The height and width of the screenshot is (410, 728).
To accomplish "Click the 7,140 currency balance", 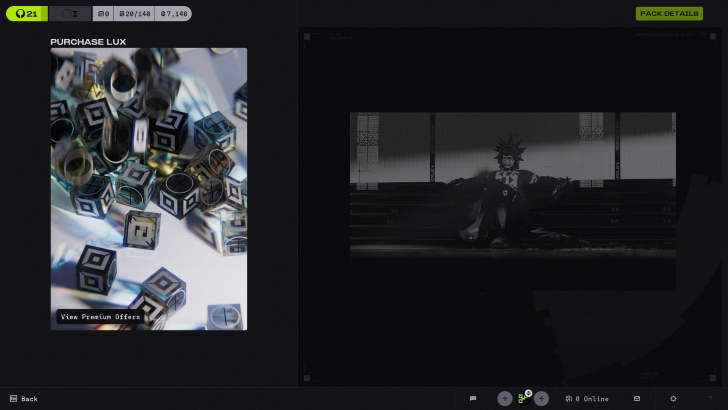I will click(x=173, y=14).
